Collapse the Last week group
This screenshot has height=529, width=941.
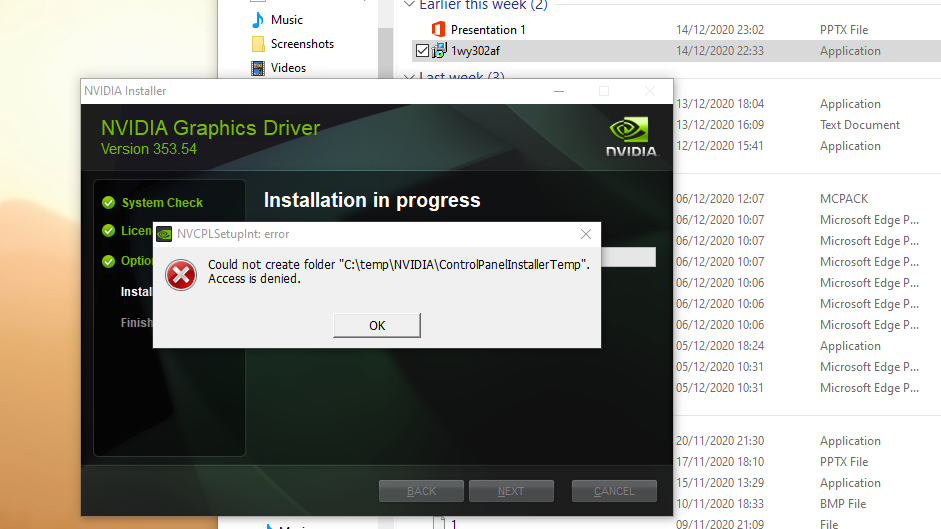409,77
